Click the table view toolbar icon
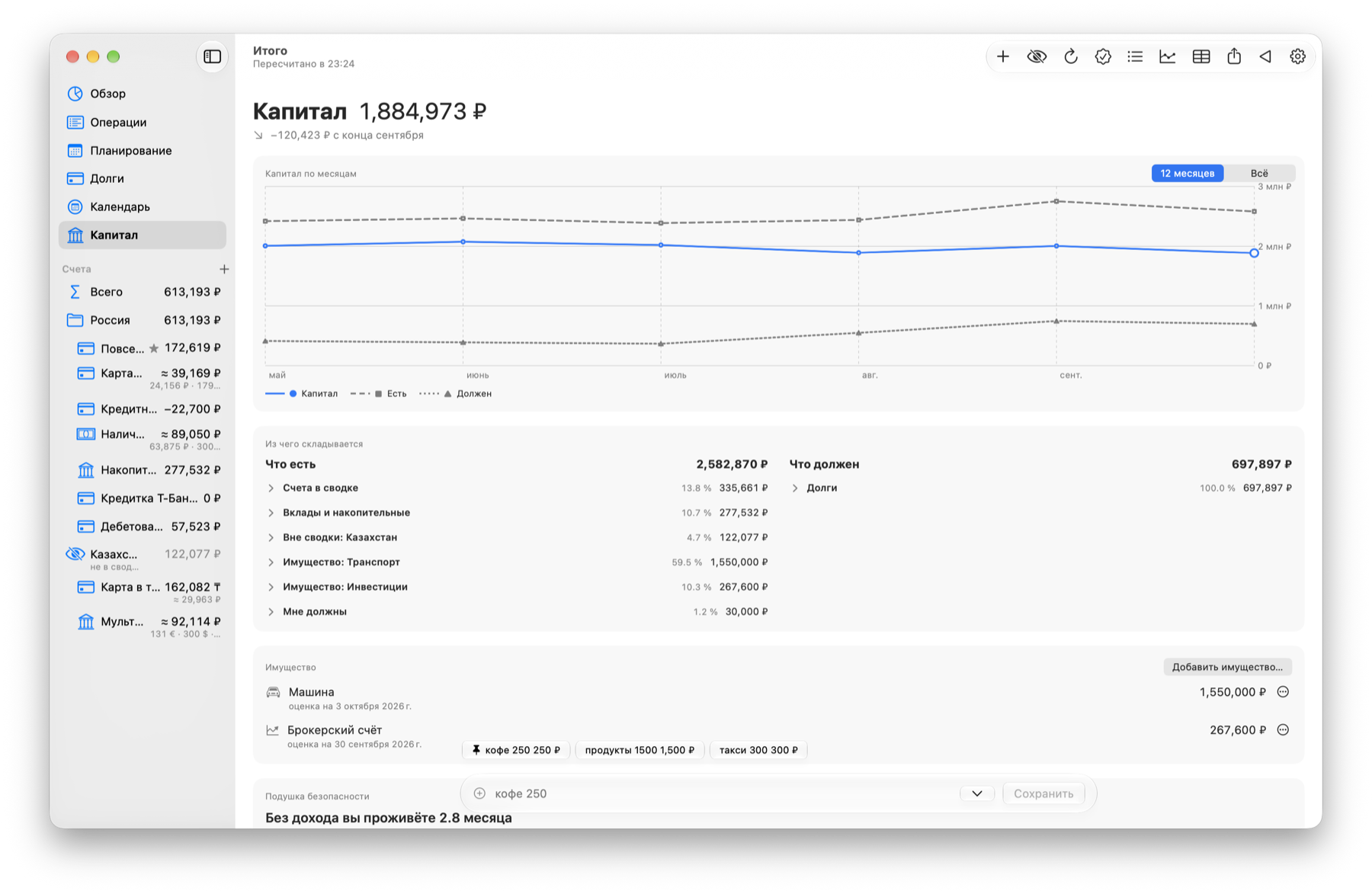Screen dimensions: 1372x894 pos(1201,56)
